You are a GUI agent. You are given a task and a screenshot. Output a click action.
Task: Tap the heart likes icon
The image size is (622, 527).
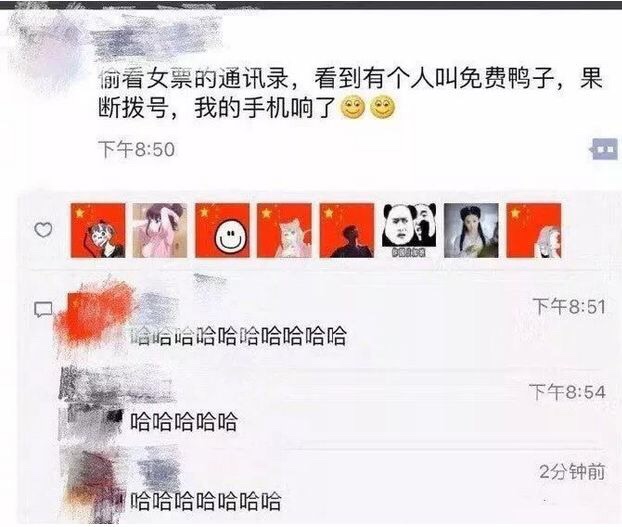(43, 230)
